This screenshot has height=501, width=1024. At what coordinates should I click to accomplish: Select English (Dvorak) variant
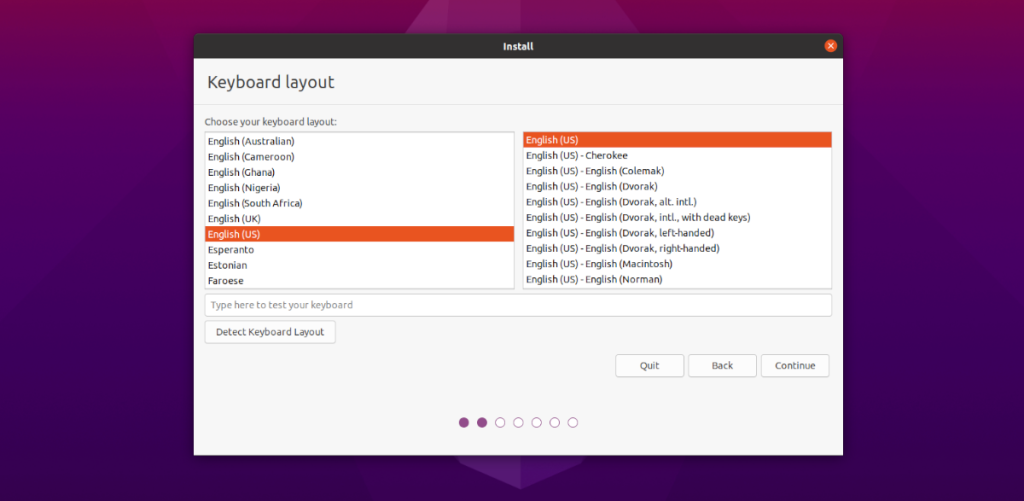(677, 186)
